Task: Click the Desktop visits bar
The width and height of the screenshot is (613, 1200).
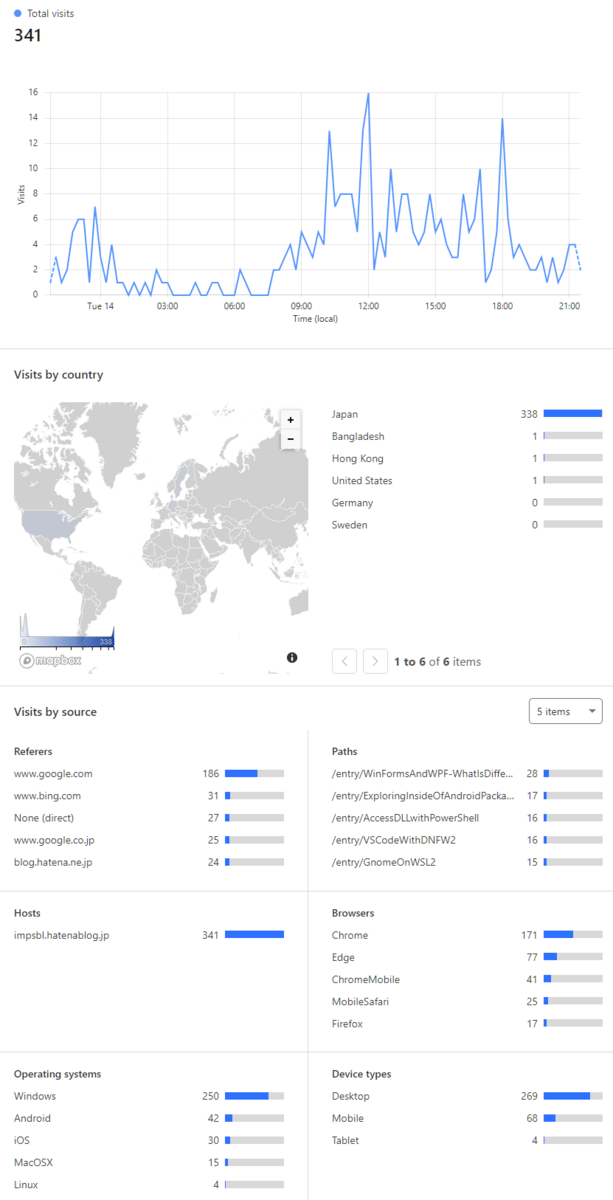Action: point(573,1096)
